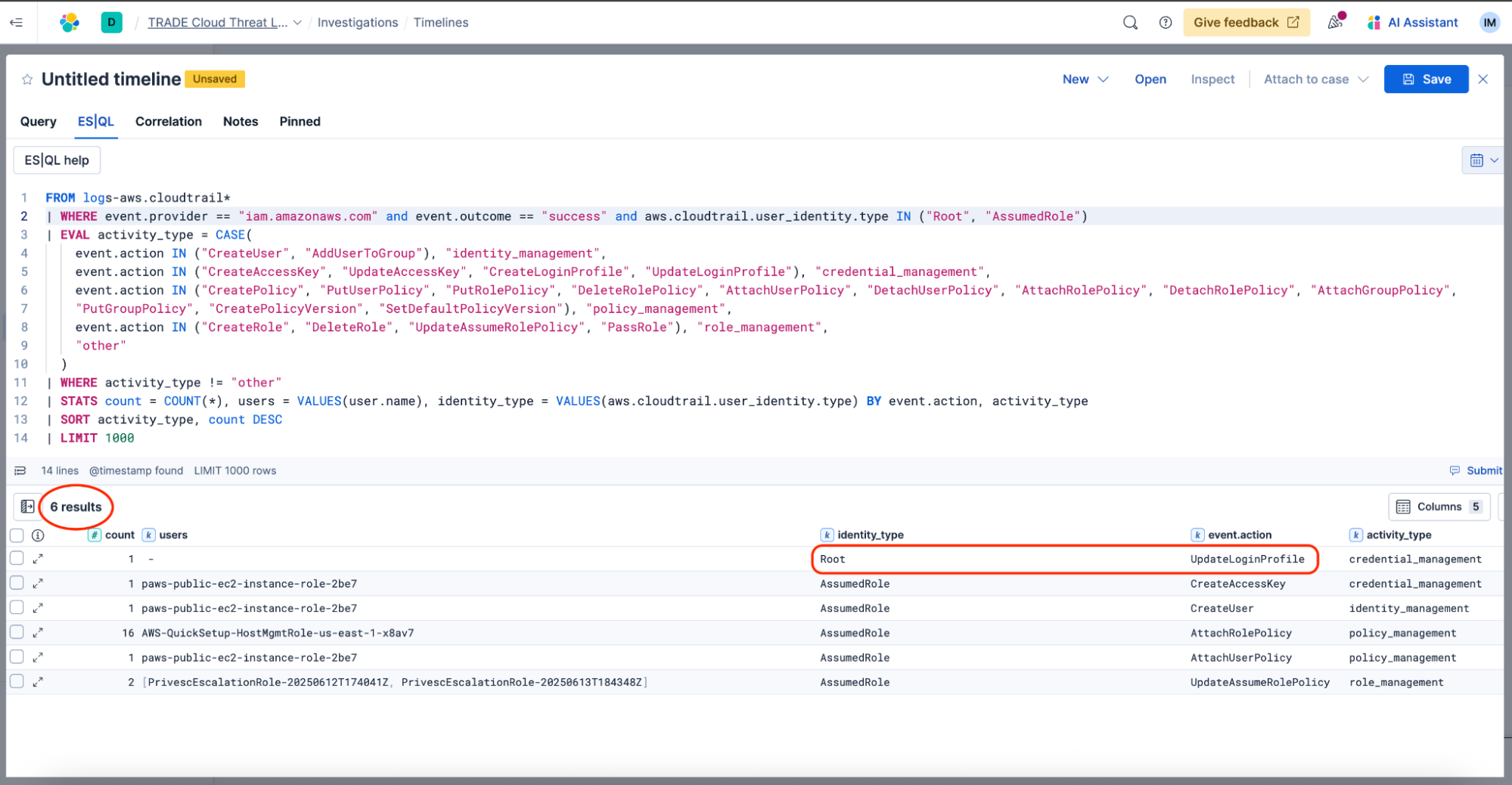This screenshot has height=785, width=1512.
Task: Click the search magnifier icon in header
Action: pyautogui.click(x=1130, y=23)
